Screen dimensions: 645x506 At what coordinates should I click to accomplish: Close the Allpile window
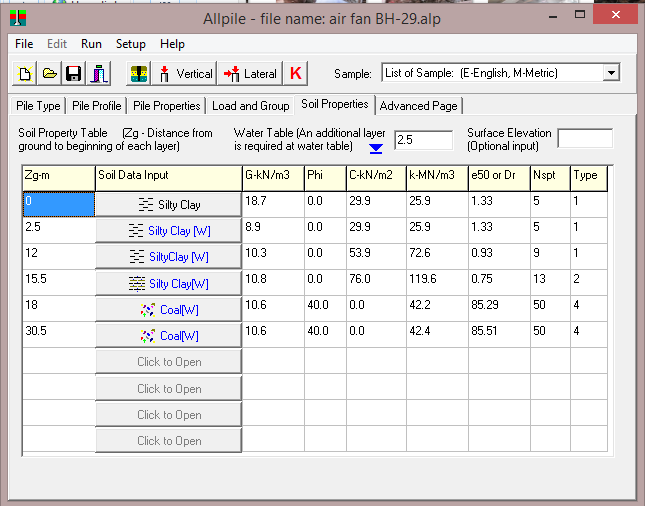point(616,15)
